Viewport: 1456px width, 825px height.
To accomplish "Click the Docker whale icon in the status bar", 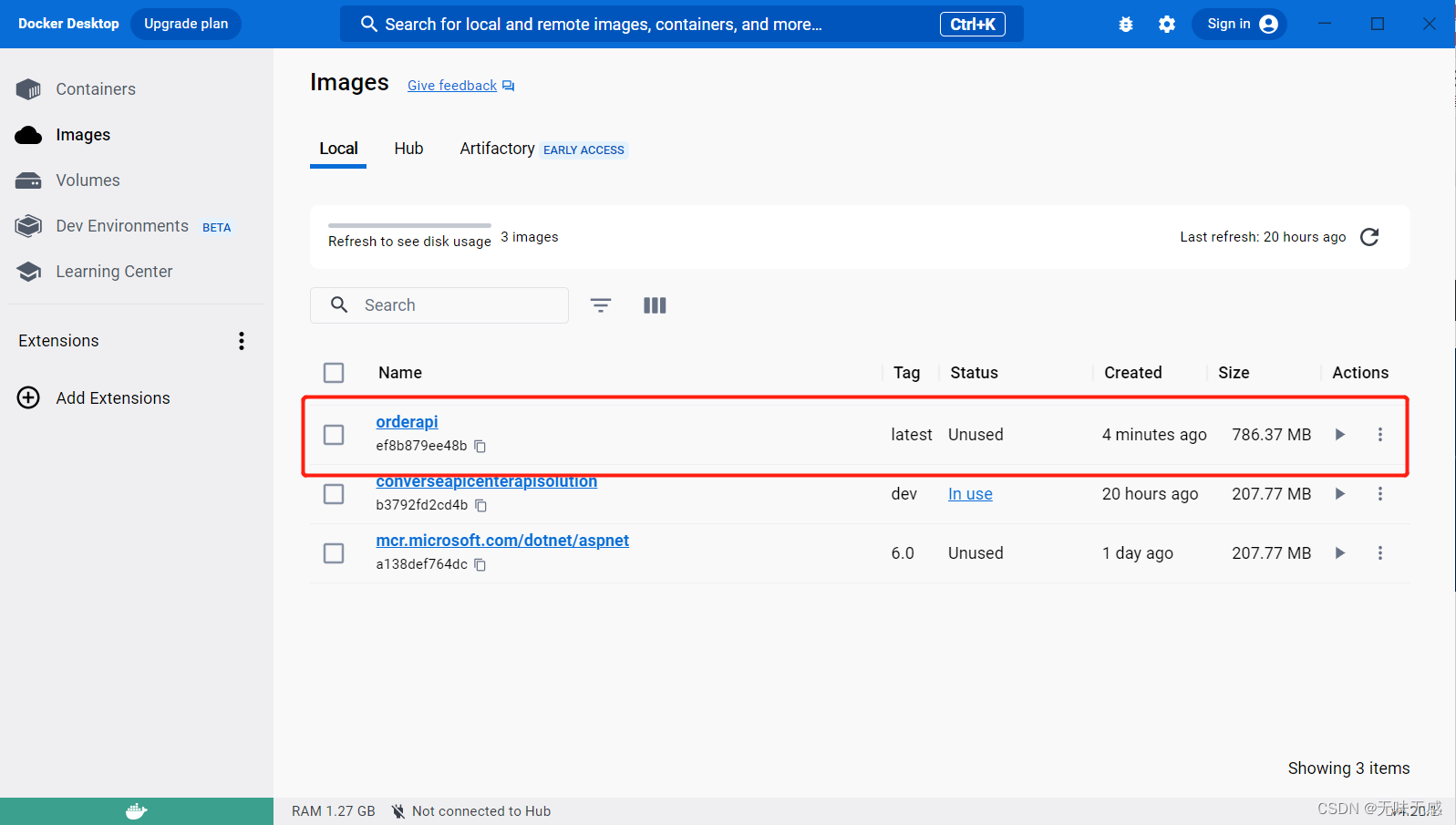I will 137,811.
